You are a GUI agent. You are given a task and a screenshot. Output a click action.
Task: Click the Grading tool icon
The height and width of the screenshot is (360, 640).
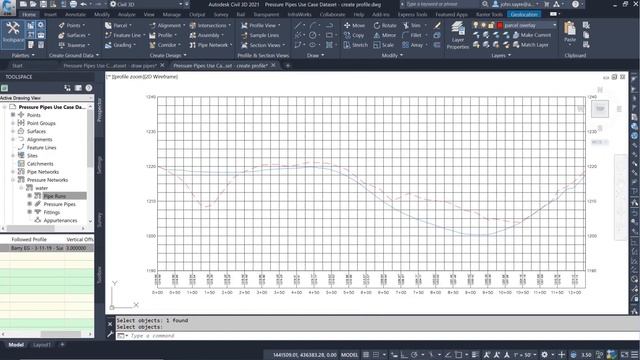(x=108, y=45)
